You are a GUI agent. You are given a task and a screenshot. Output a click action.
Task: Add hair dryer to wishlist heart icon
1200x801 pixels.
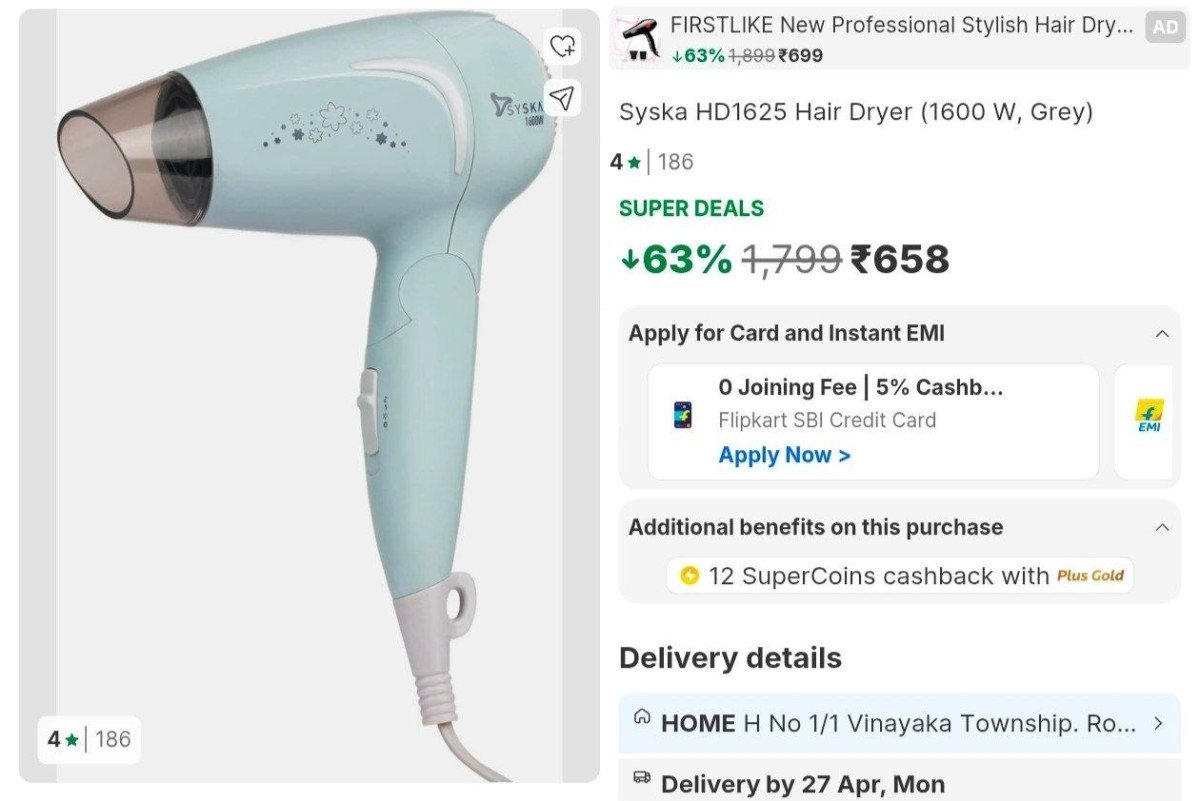(563, 45)
